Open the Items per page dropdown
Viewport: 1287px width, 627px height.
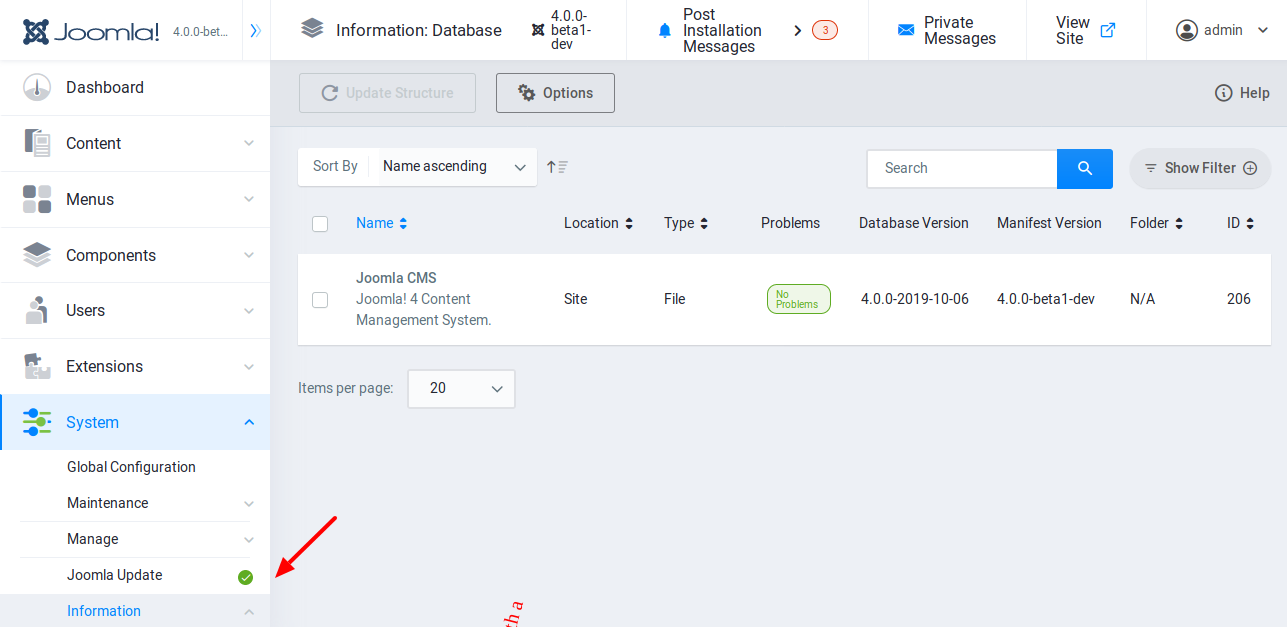click(461, 388)
